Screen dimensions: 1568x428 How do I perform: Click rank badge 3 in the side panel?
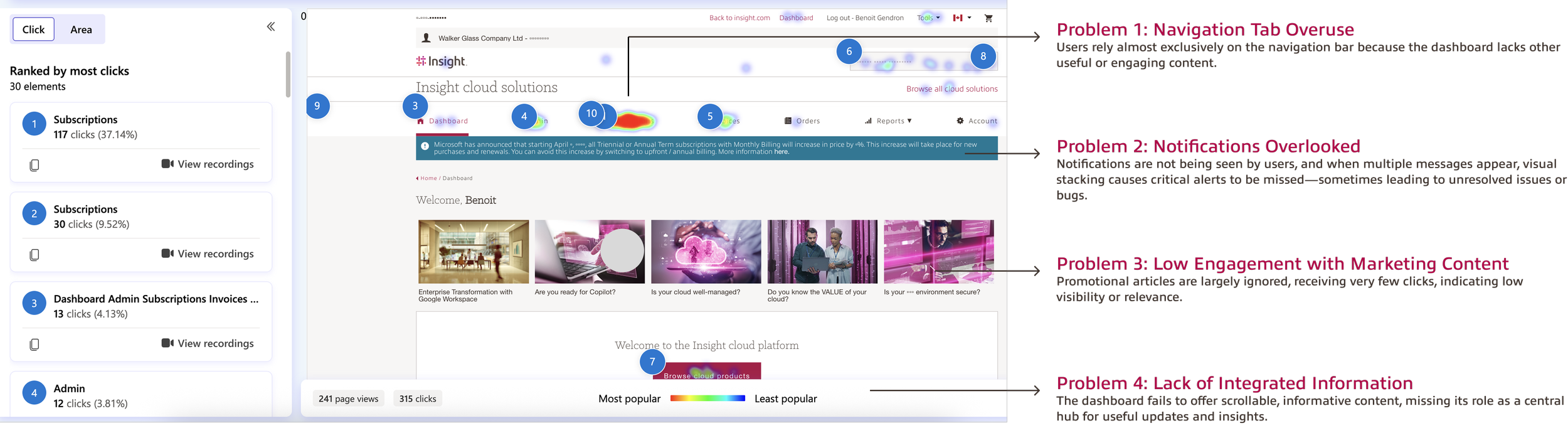coord(34,304)
